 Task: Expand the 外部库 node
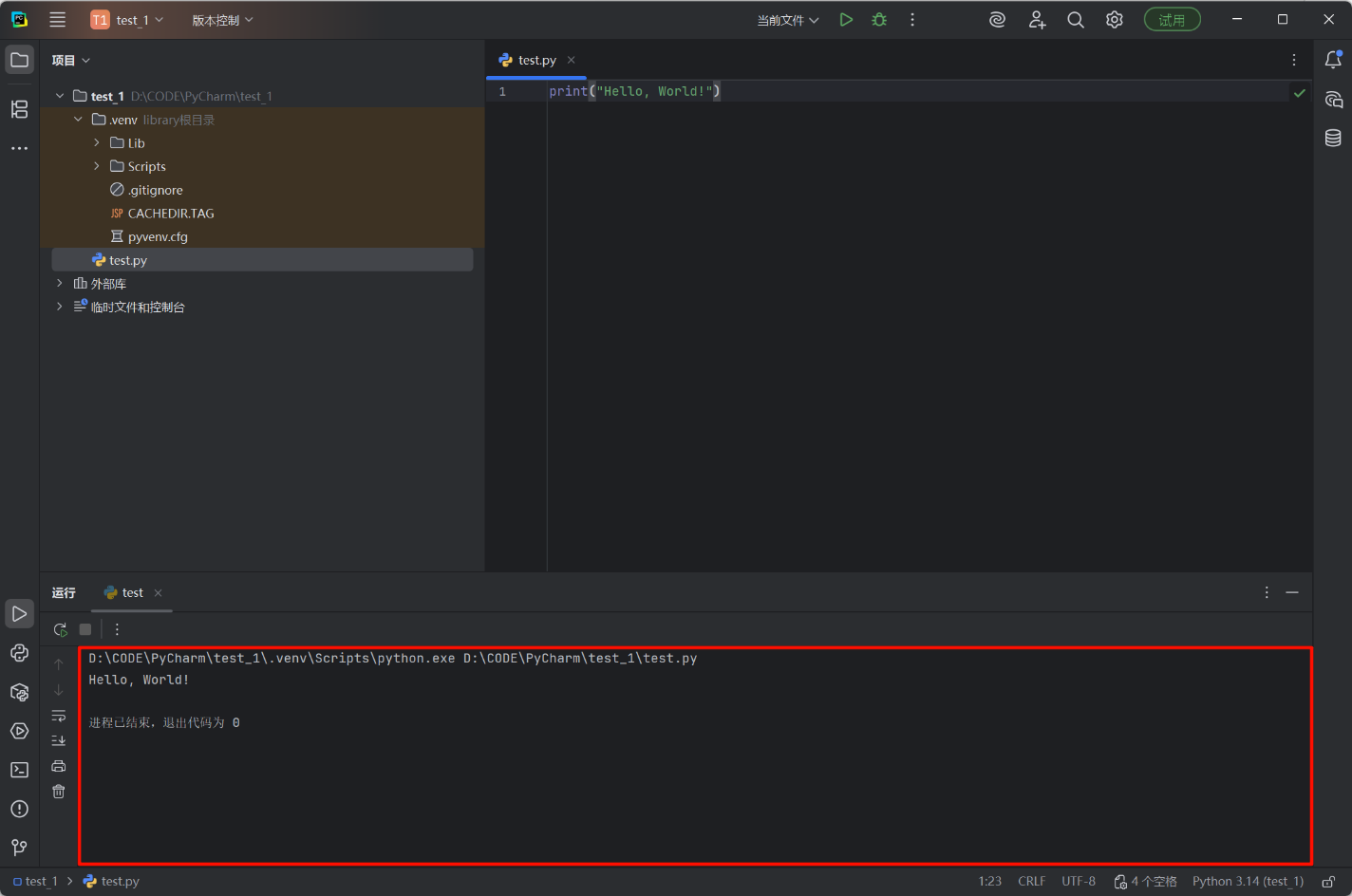[60, 283]
